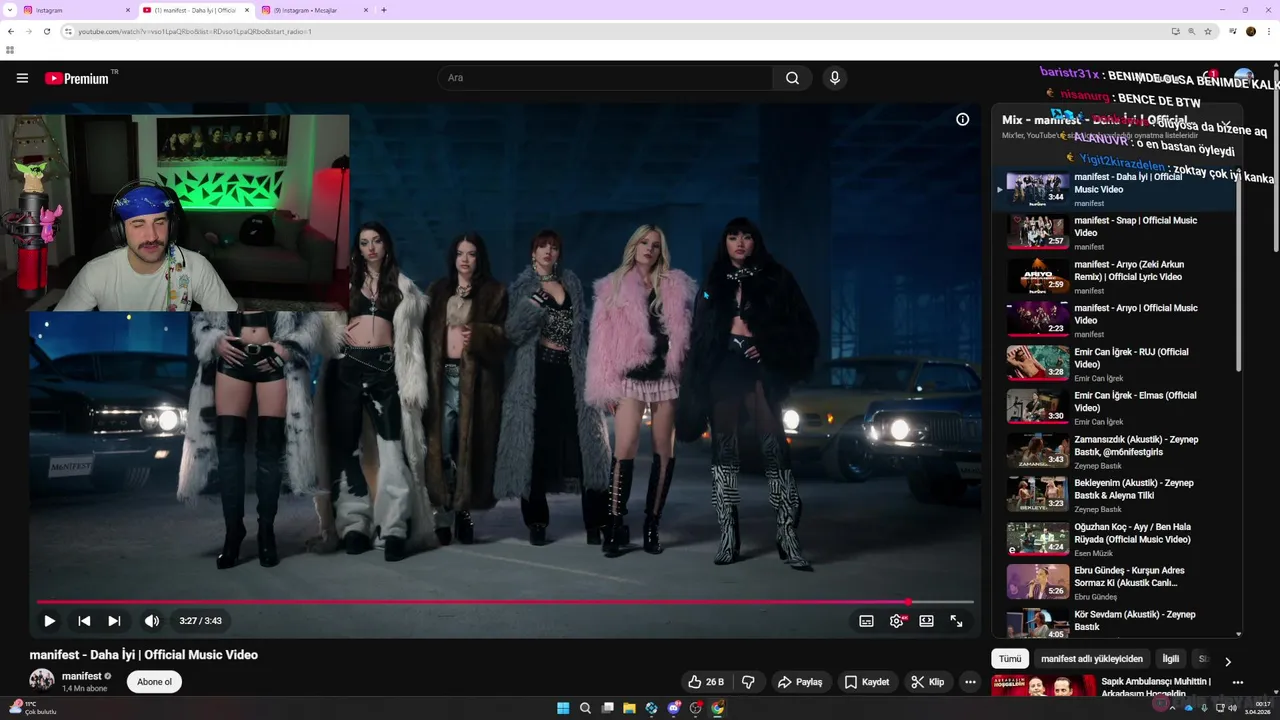Select the İlgili filter chip

tap(1170, 659)
